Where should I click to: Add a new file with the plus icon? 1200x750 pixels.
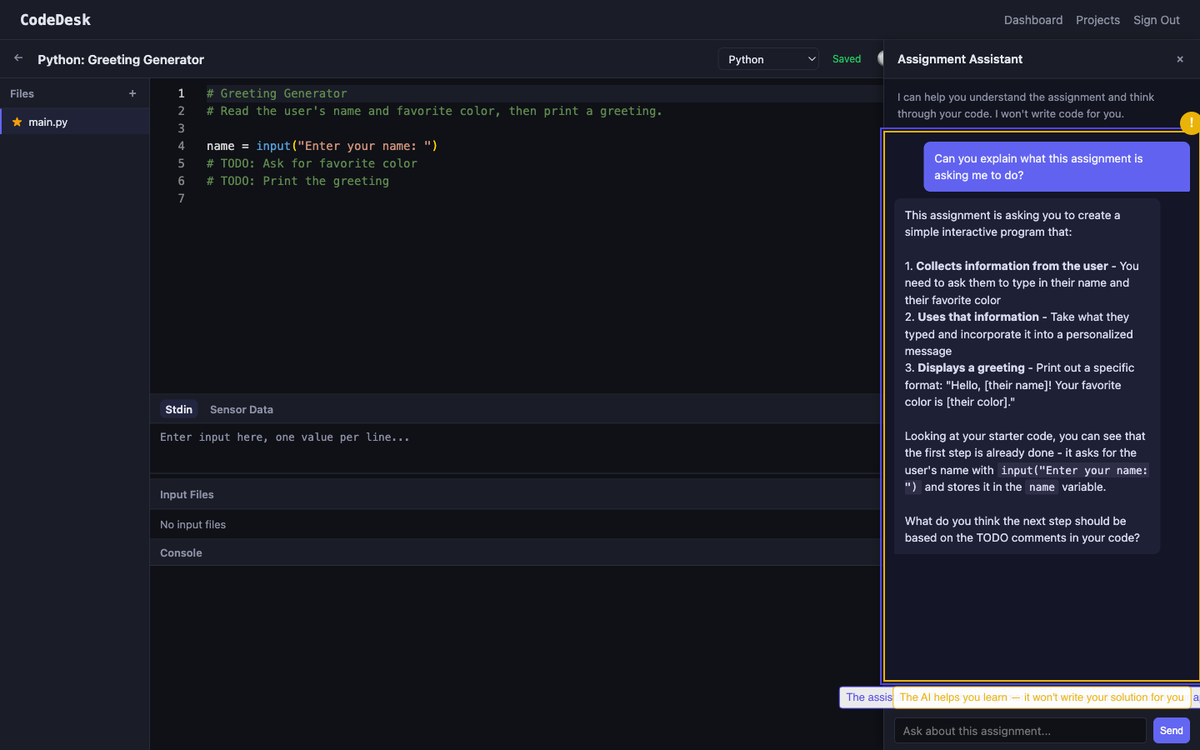pyautogui.click(x=132, y=94)
